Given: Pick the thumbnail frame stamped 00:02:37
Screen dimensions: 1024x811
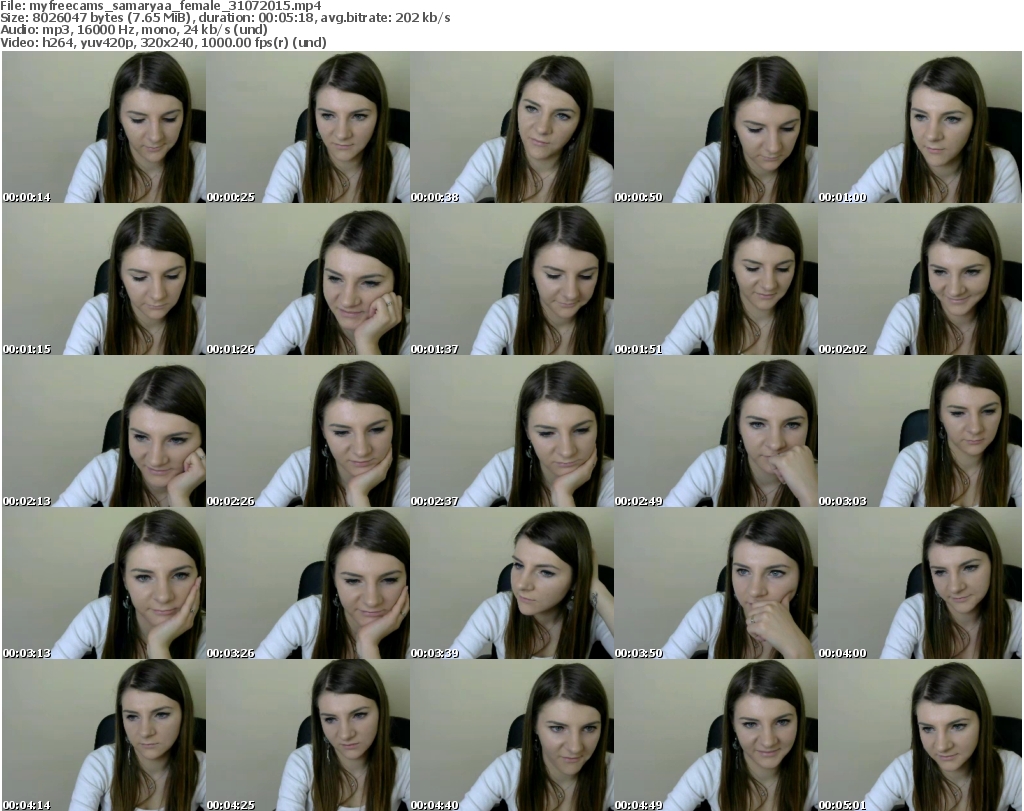Looking at the screenshot, I should [x=512, y=431].
